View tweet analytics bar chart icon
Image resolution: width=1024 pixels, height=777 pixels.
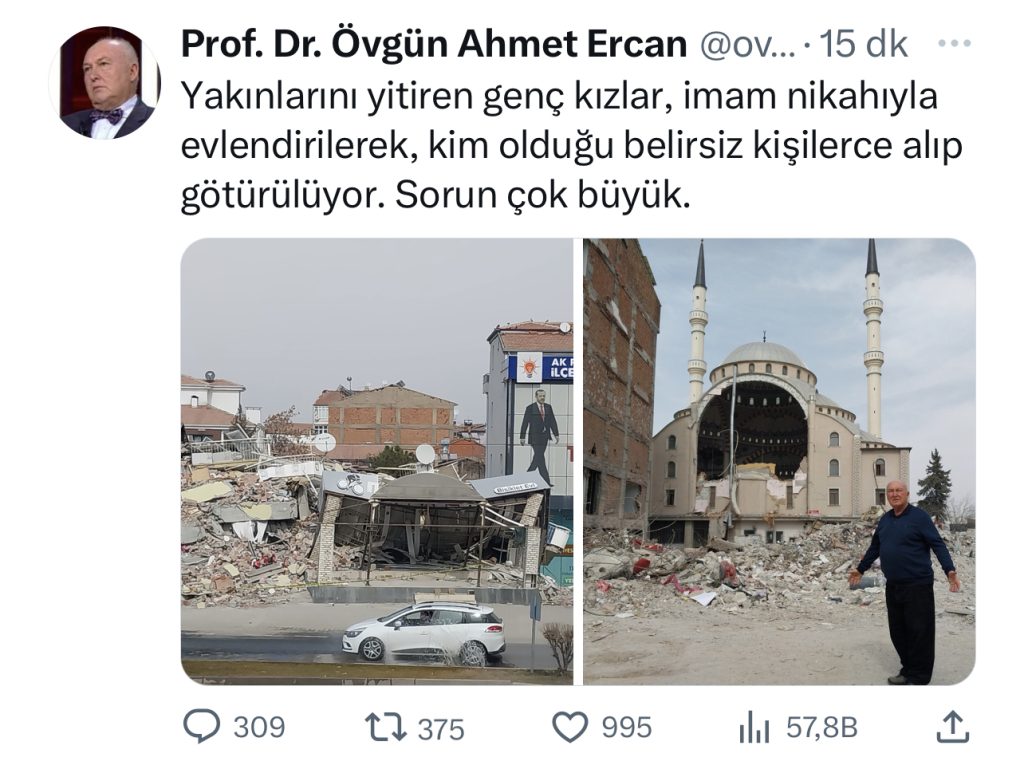[x=754, y=728]
